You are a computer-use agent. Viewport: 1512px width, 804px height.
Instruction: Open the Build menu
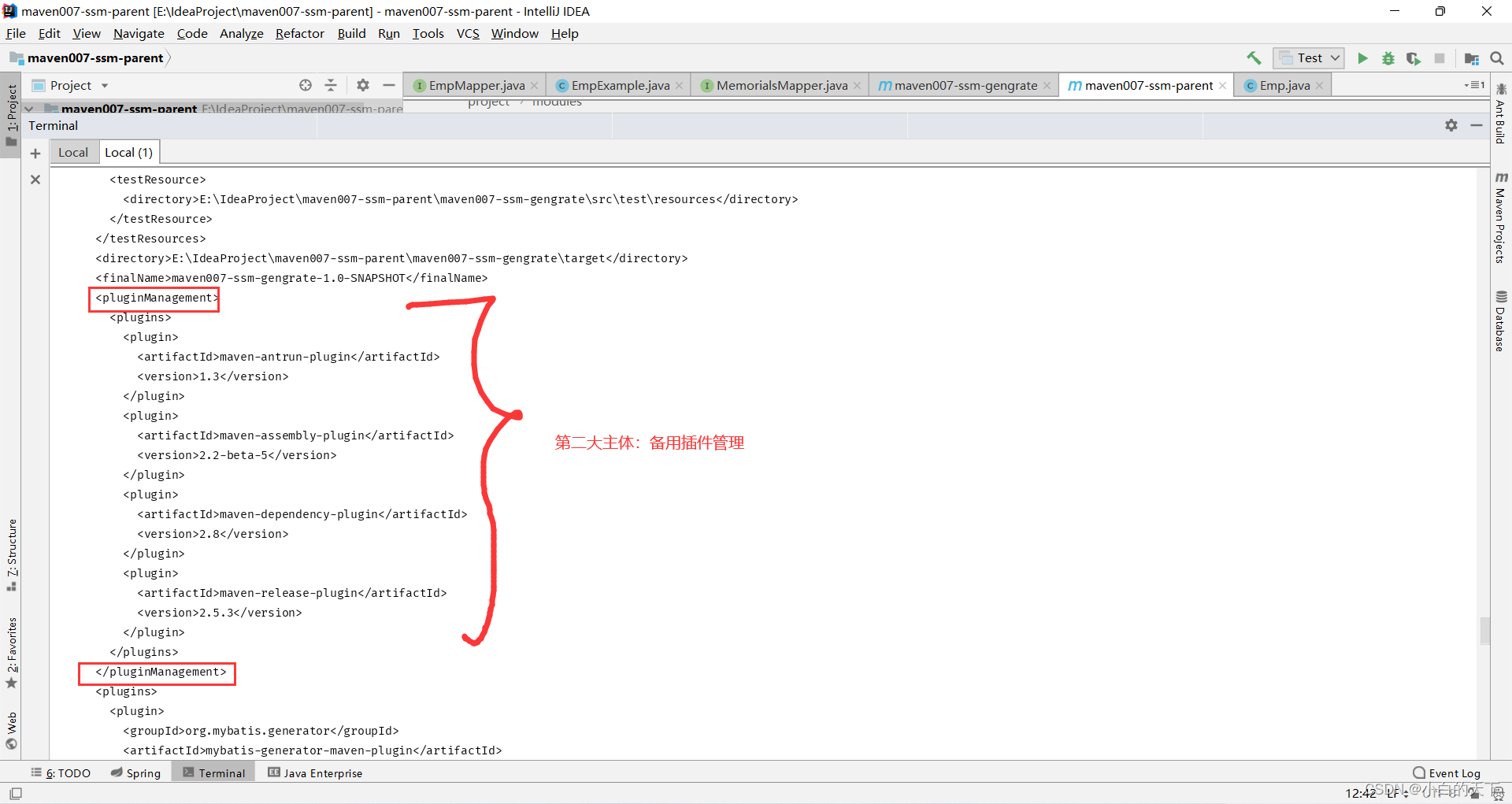click(x=351, y=33)
